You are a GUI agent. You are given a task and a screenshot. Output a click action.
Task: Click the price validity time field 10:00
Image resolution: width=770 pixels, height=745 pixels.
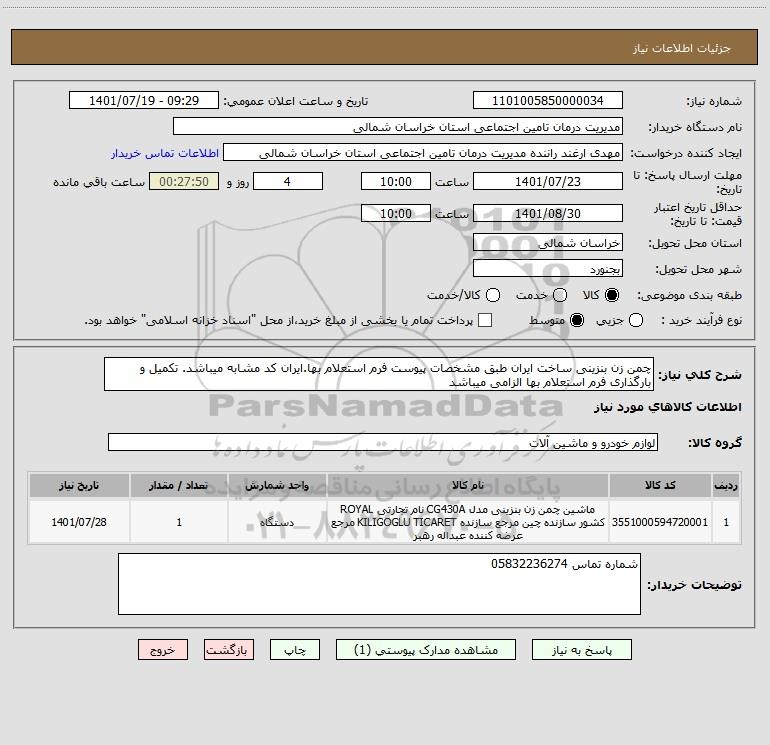[x=396, y=213]
